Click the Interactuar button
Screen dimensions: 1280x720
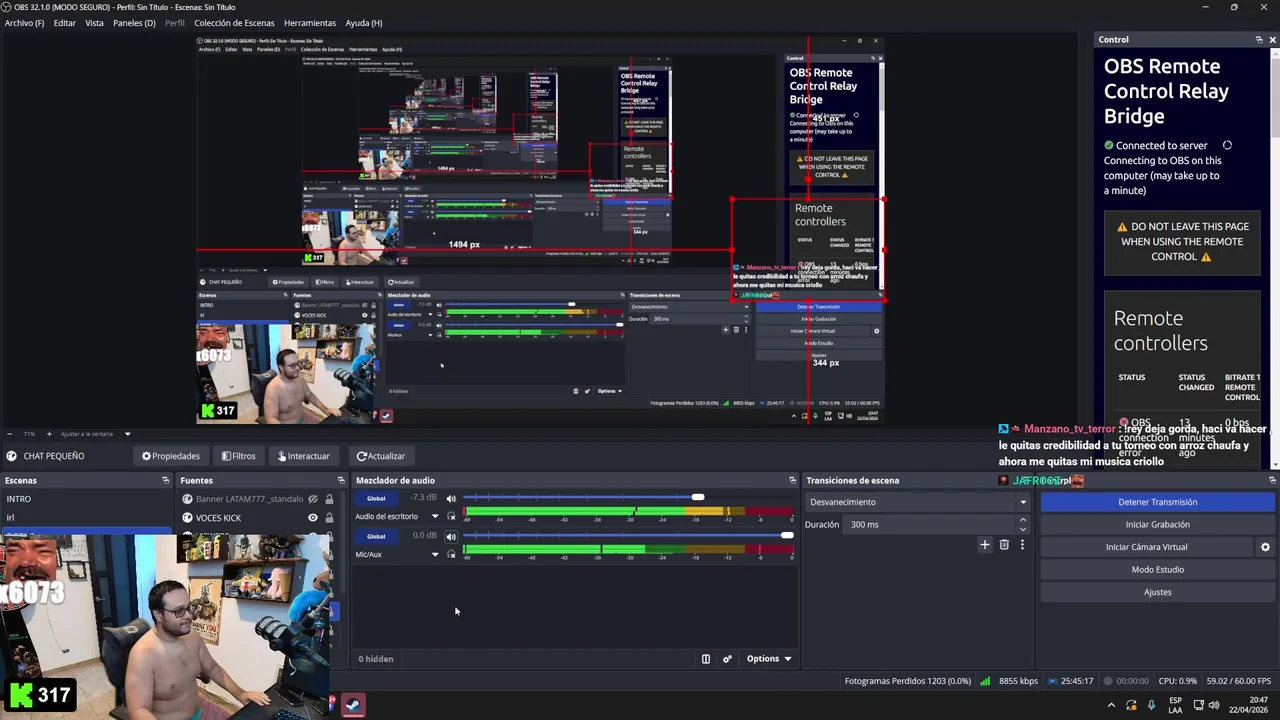[304, 456]
